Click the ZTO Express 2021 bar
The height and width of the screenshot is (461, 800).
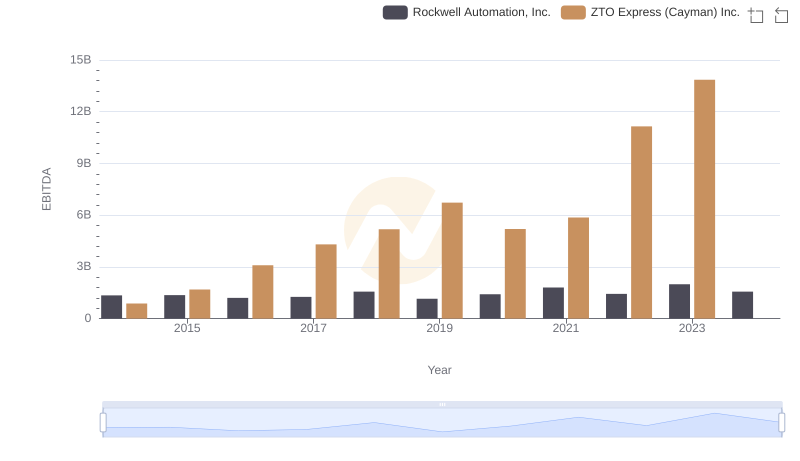[578, 268]
